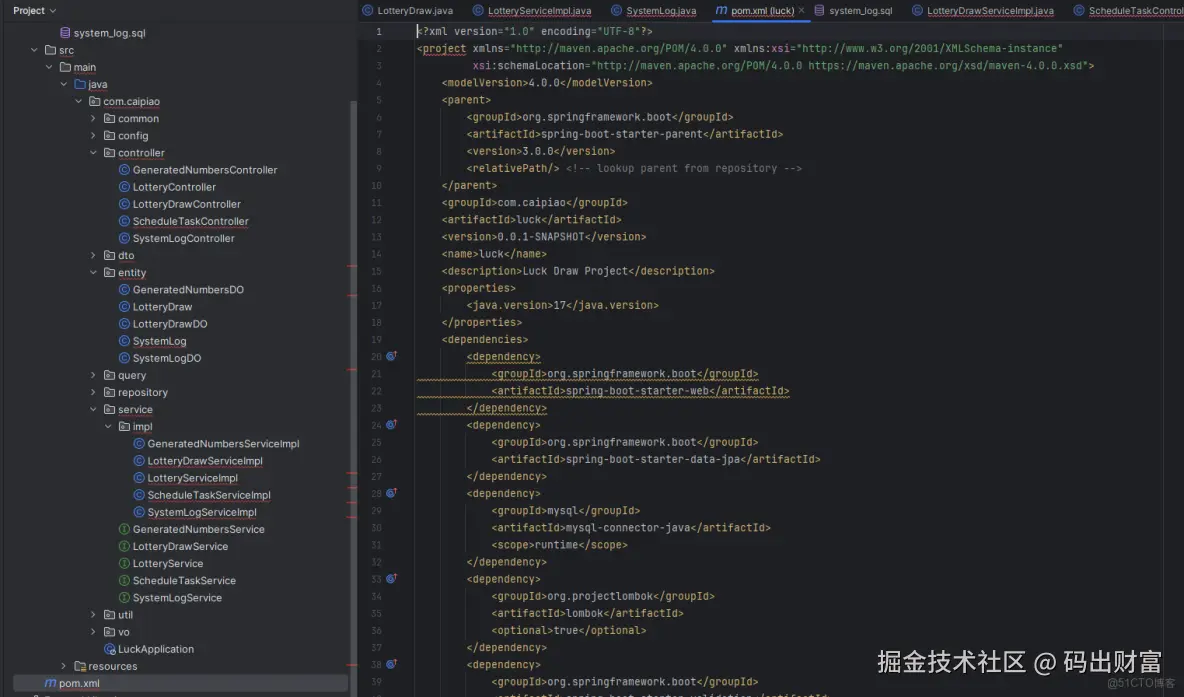Click LotteryService interface icon
Screen dimensions: 1184x697
point(125,563)
